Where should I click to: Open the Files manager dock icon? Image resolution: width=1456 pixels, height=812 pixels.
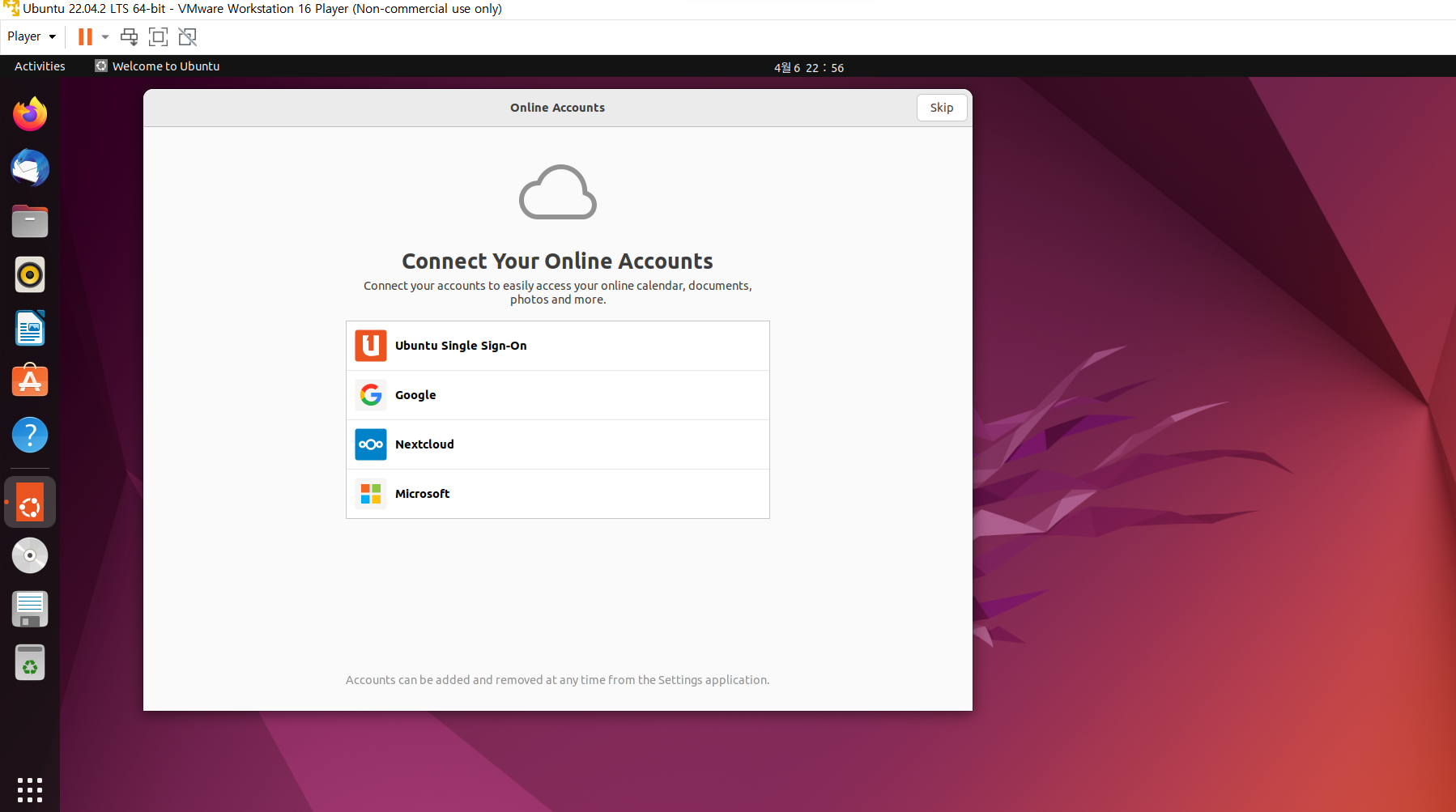click(30, 221)
